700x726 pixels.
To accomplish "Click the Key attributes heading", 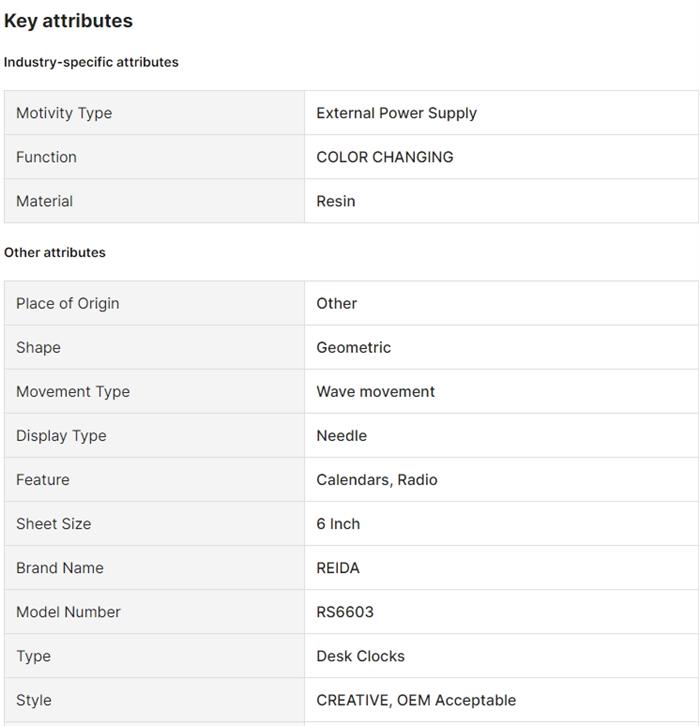I will click(68, 21).
